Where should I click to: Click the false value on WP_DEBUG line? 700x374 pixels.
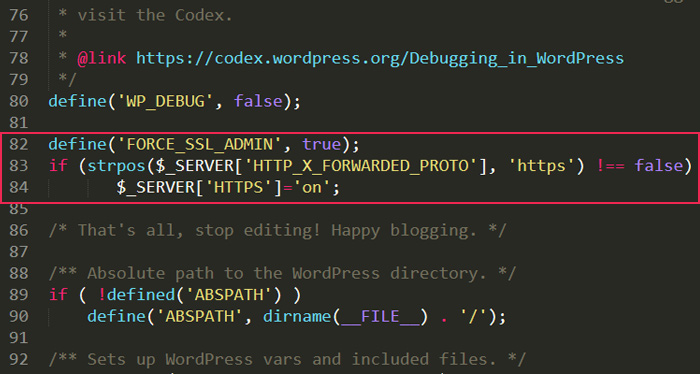point(258,101)
